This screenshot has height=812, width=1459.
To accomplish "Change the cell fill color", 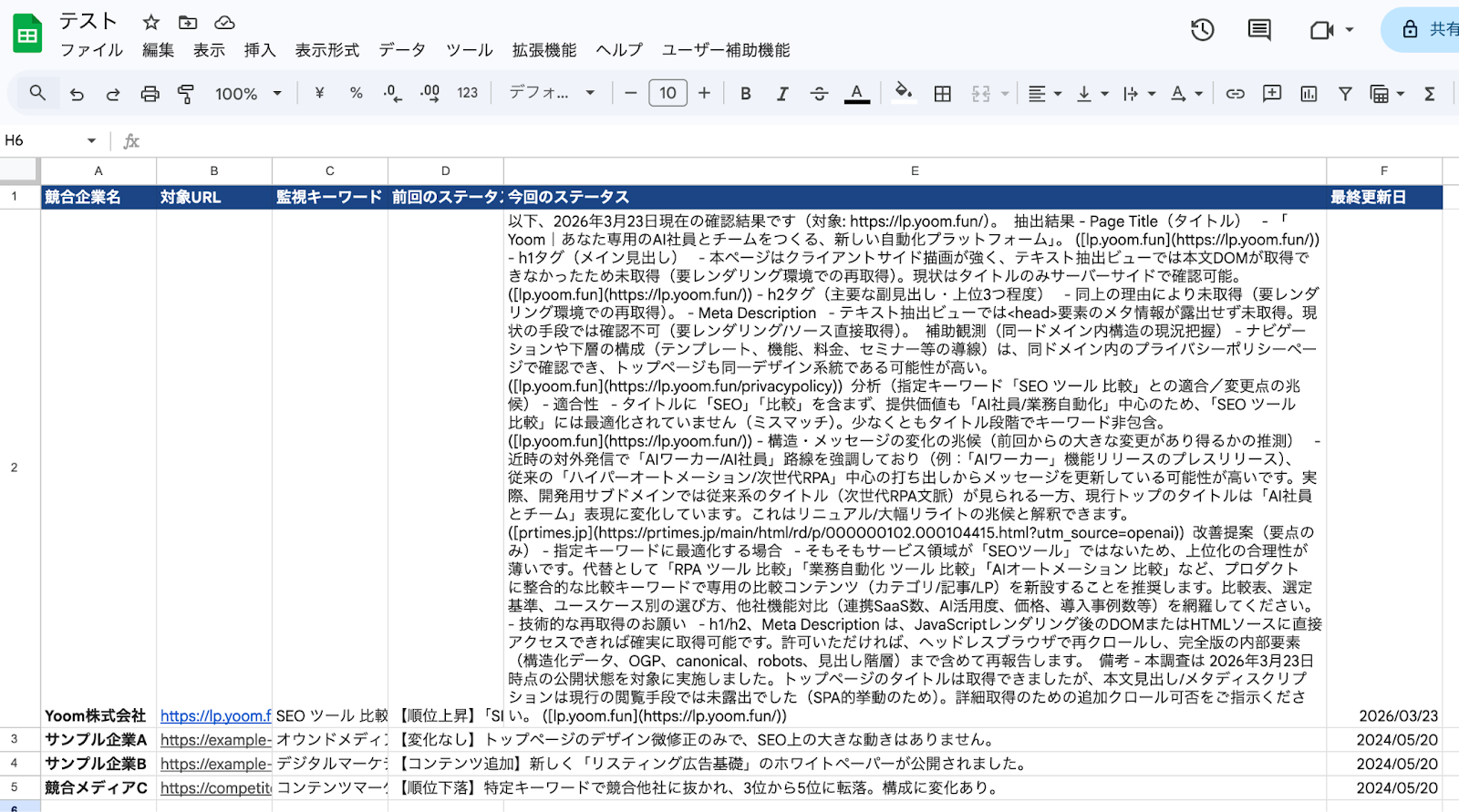I will coord(904,93).
